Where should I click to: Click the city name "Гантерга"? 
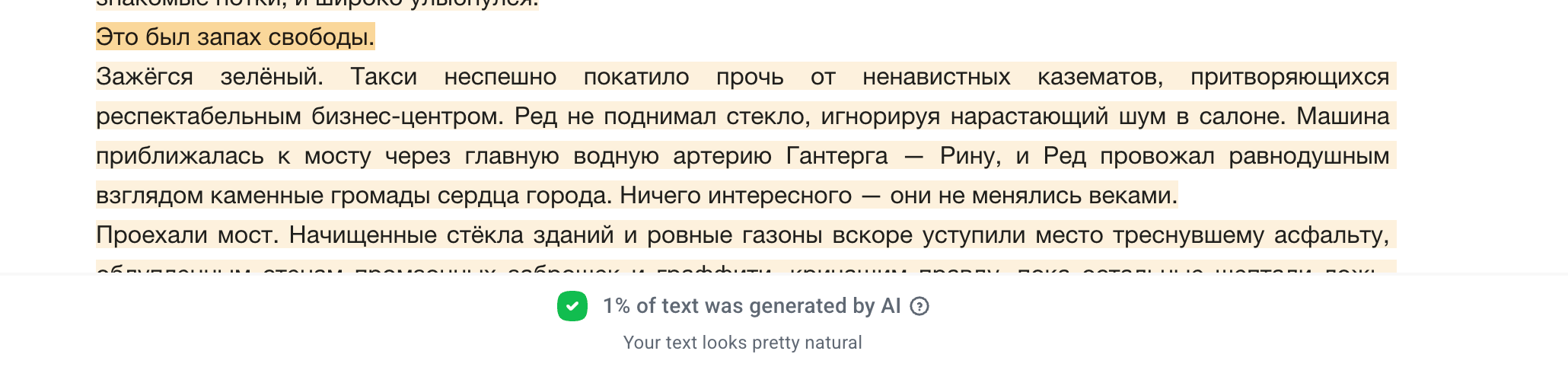(x=837, y=156)
